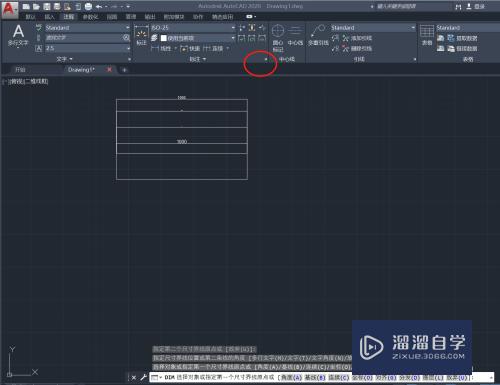Switch to the 插入 ribbon tab
The width and height of the screenshot is (500, 385).
(x=49, y=17)
